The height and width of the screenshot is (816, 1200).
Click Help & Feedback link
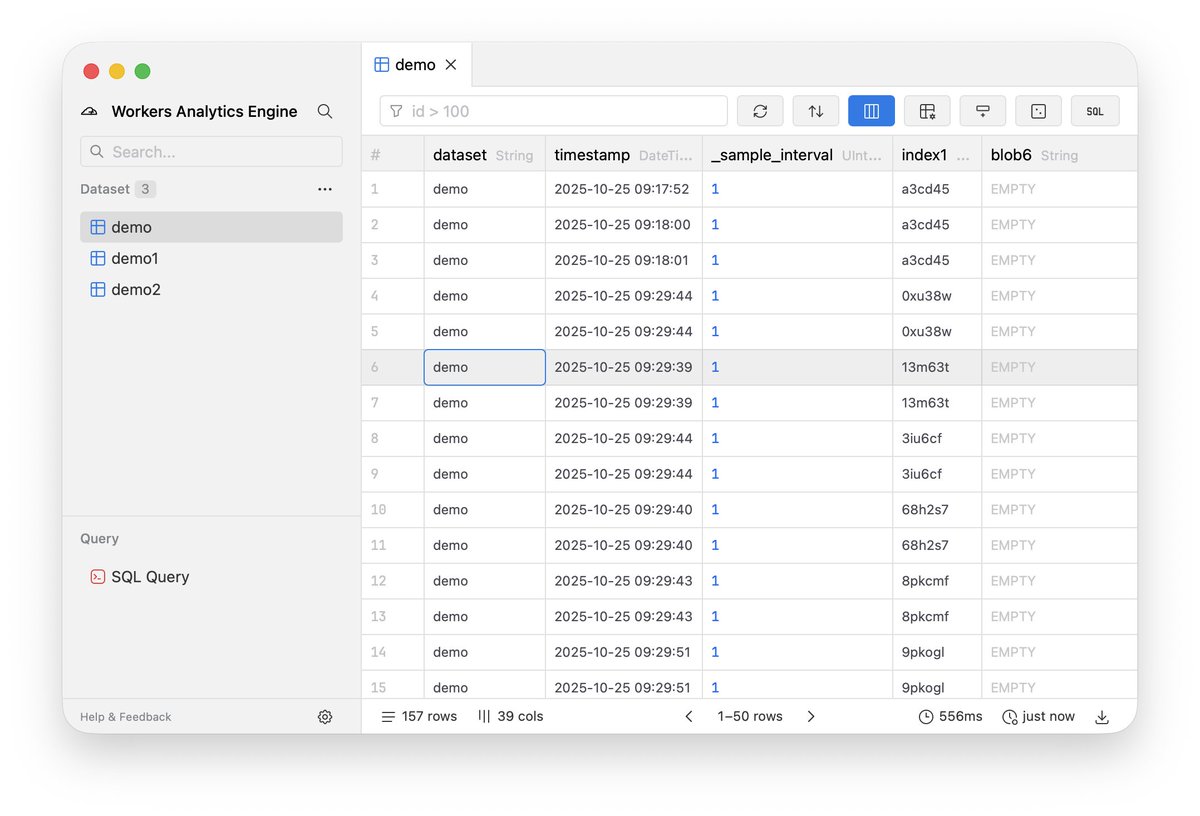126,717
